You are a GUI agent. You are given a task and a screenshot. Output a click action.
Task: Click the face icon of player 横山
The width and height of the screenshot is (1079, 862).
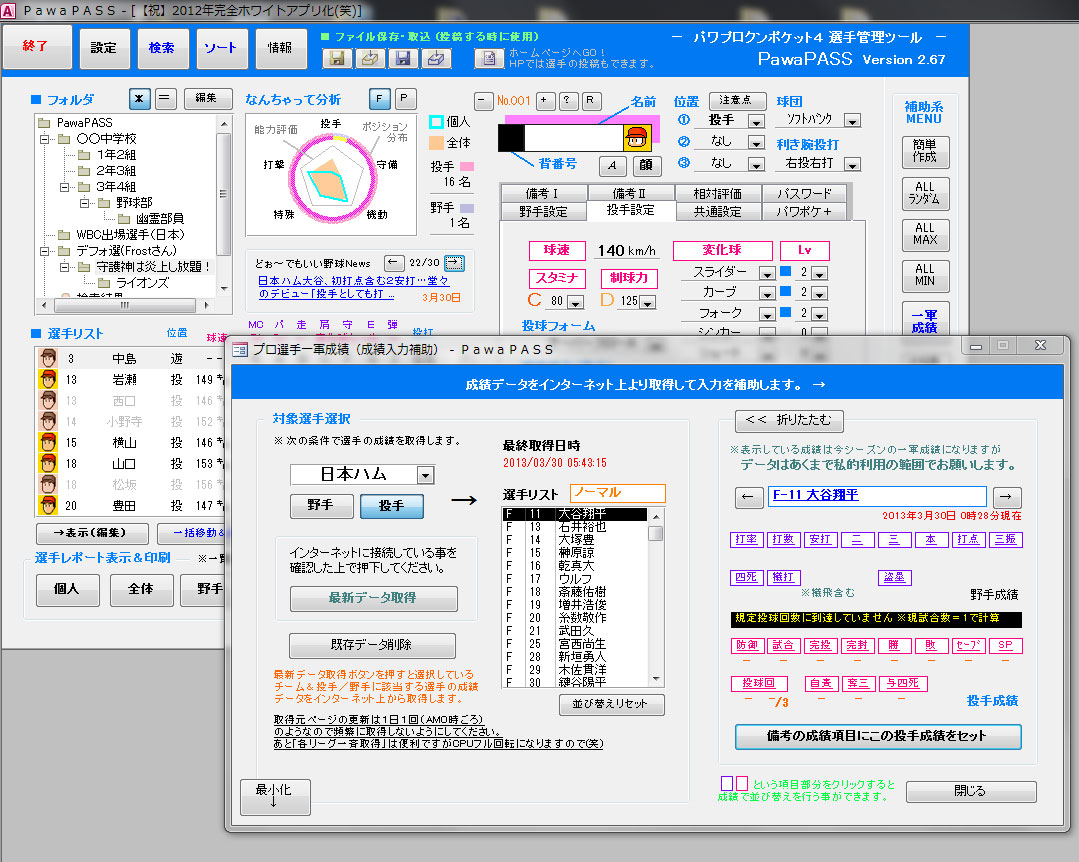pyautogui.click(x=48, y=442)
